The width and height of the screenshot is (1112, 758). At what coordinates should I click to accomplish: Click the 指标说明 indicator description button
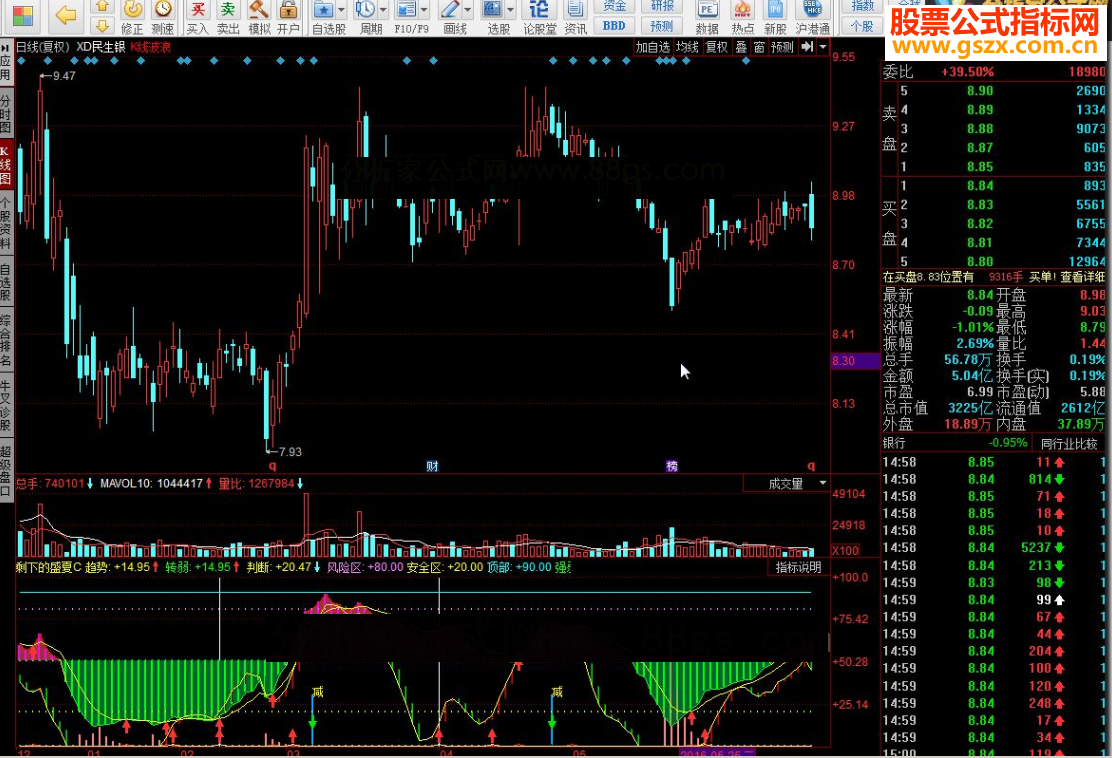[799, 567]
